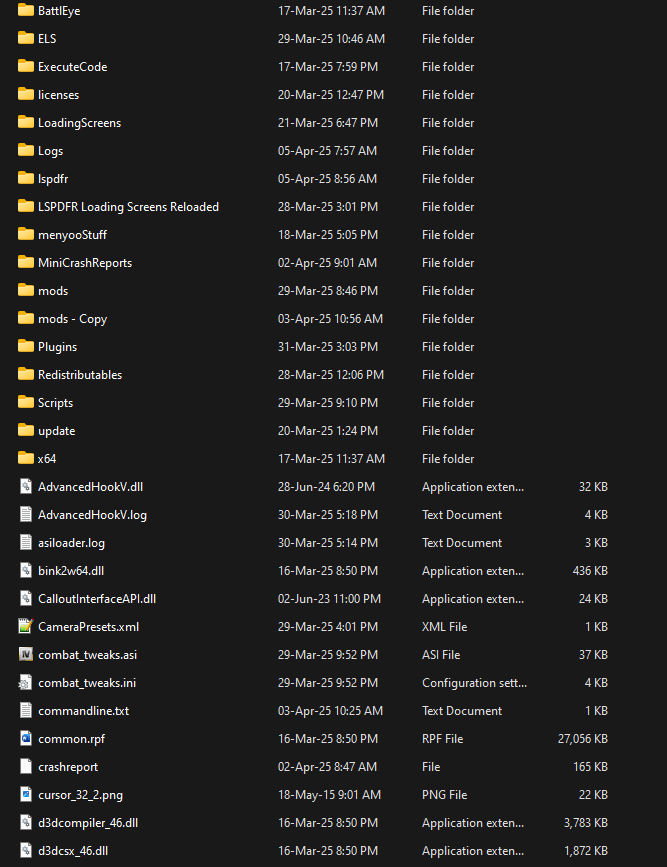
Task: Click the common.rpf file icon
Action: [25, 739]
